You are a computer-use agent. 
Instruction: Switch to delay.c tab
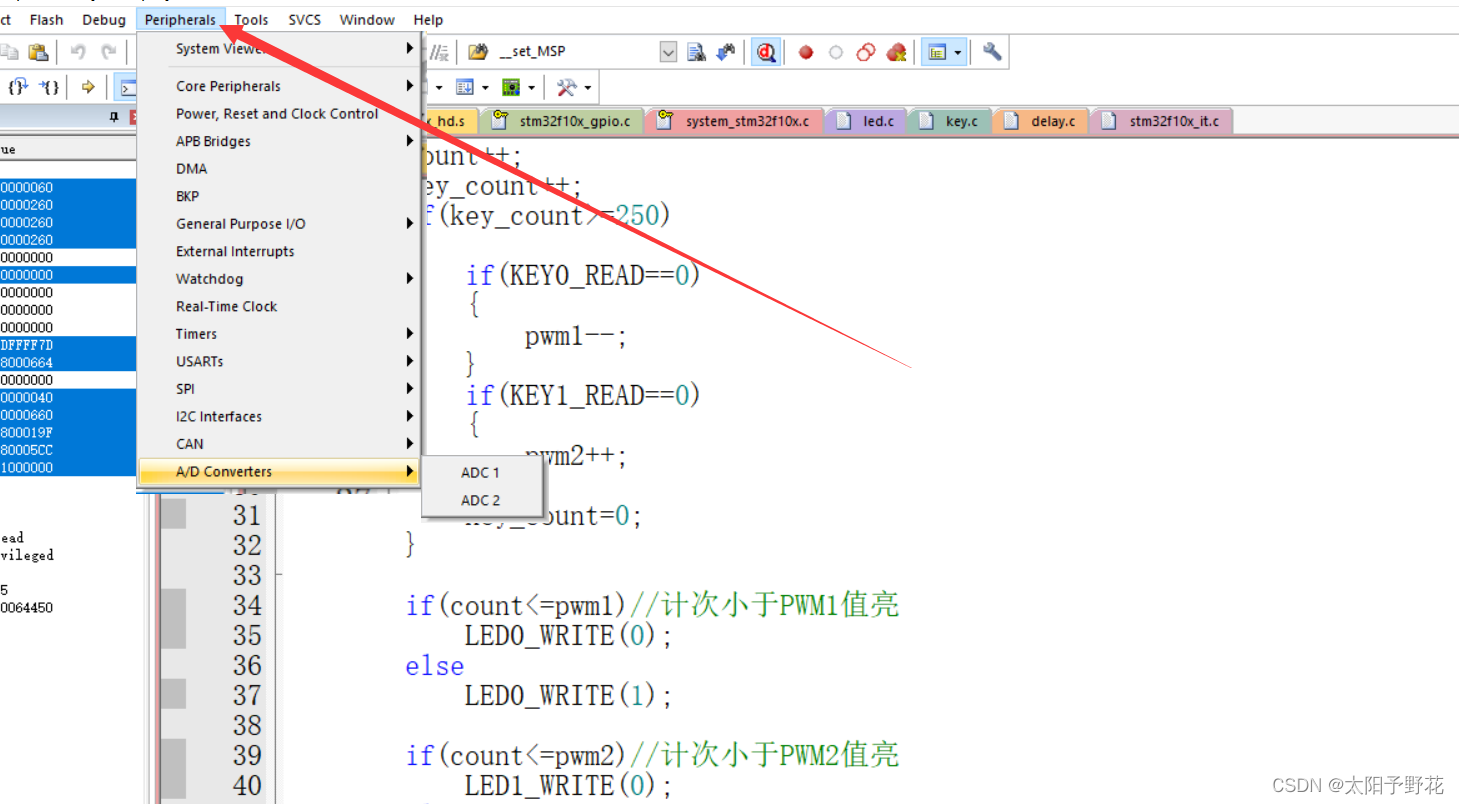1041,121
